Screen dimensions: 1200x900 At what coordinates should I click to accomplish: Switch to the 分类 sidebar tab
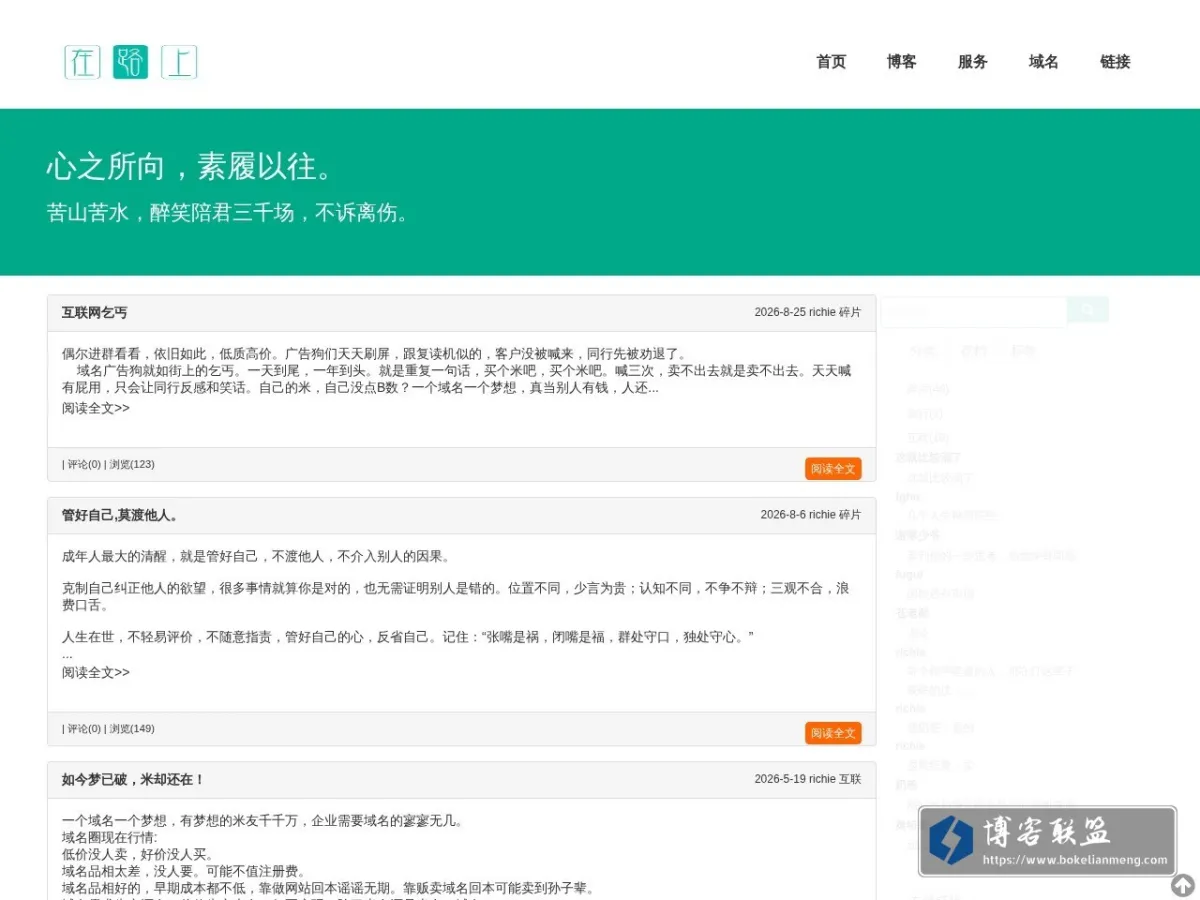coord(921,351)
